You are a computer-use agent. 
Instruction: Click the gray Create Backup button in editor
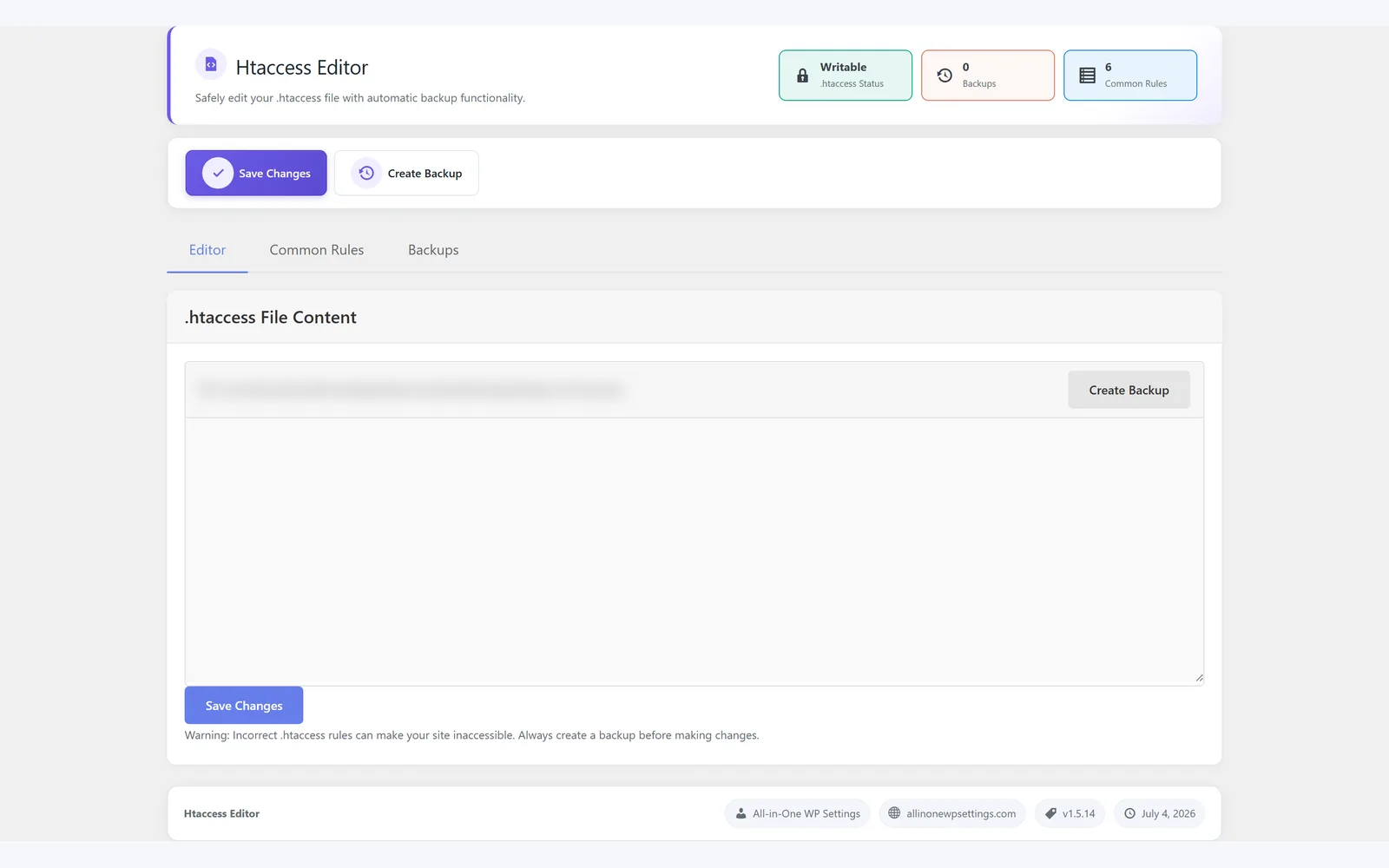click(x=1129, y=390)
